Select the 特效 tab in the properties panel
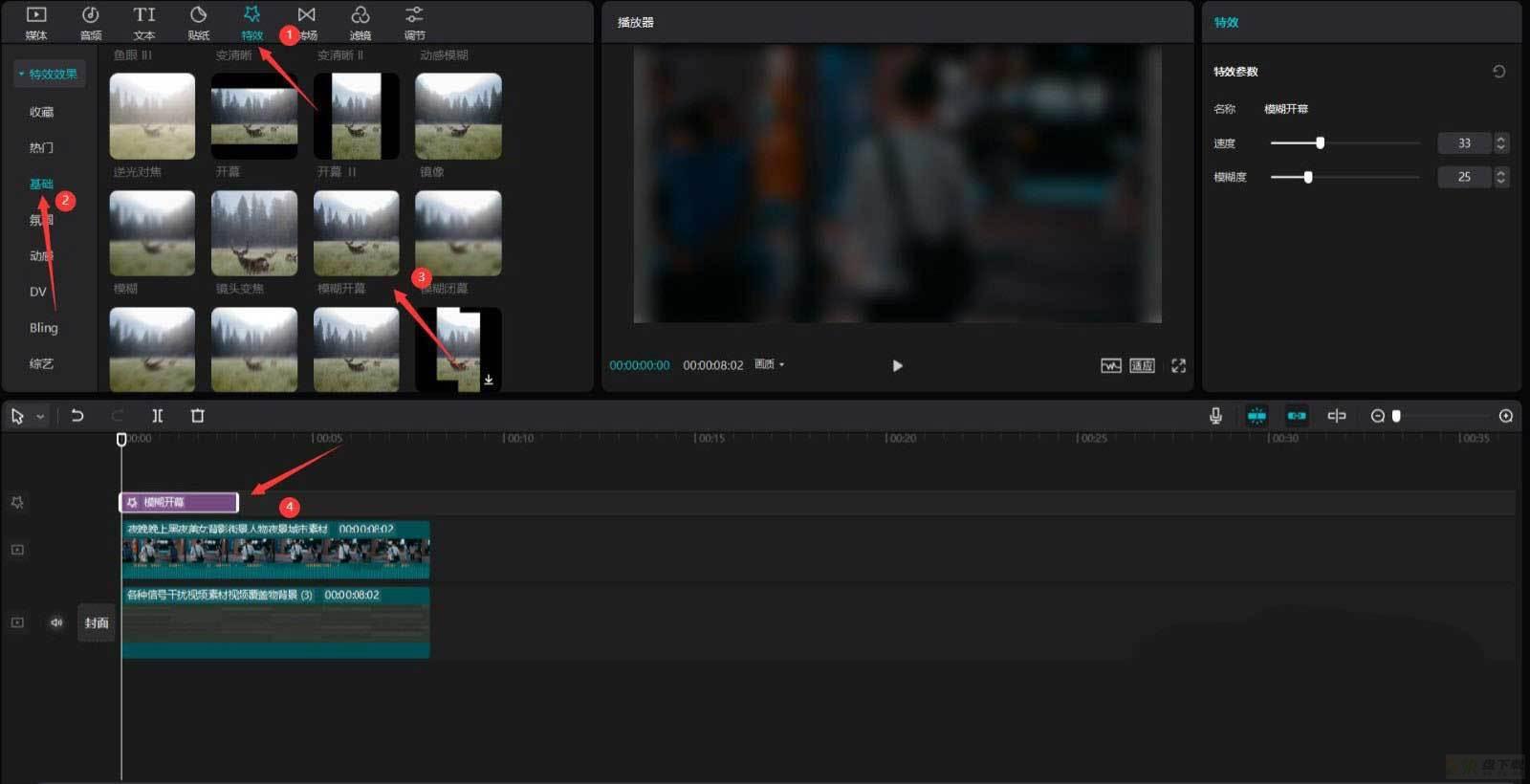The height and width of the screenshot is (784, 1530). pyautogui.click(x=1226, y=22)
